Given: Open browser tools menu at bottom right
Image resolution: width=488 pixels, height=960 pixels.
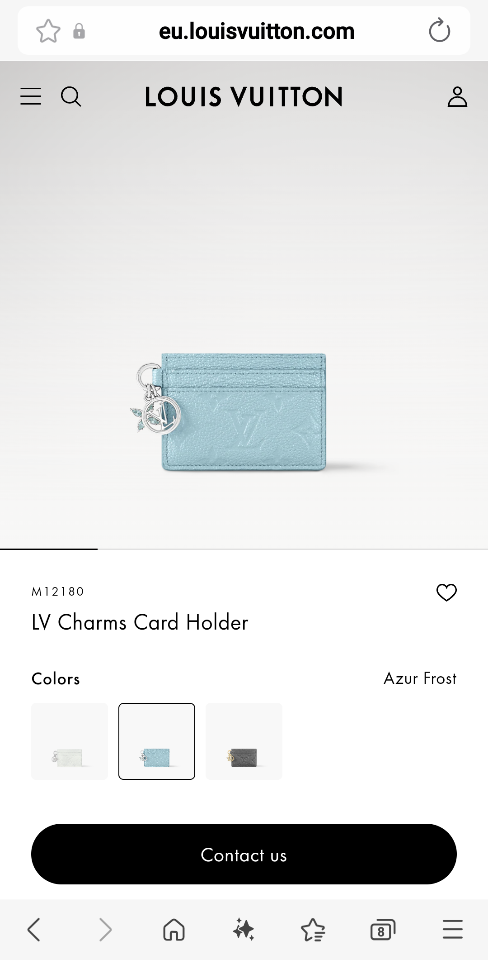Looking at the screenshot, I should [453, 929].
